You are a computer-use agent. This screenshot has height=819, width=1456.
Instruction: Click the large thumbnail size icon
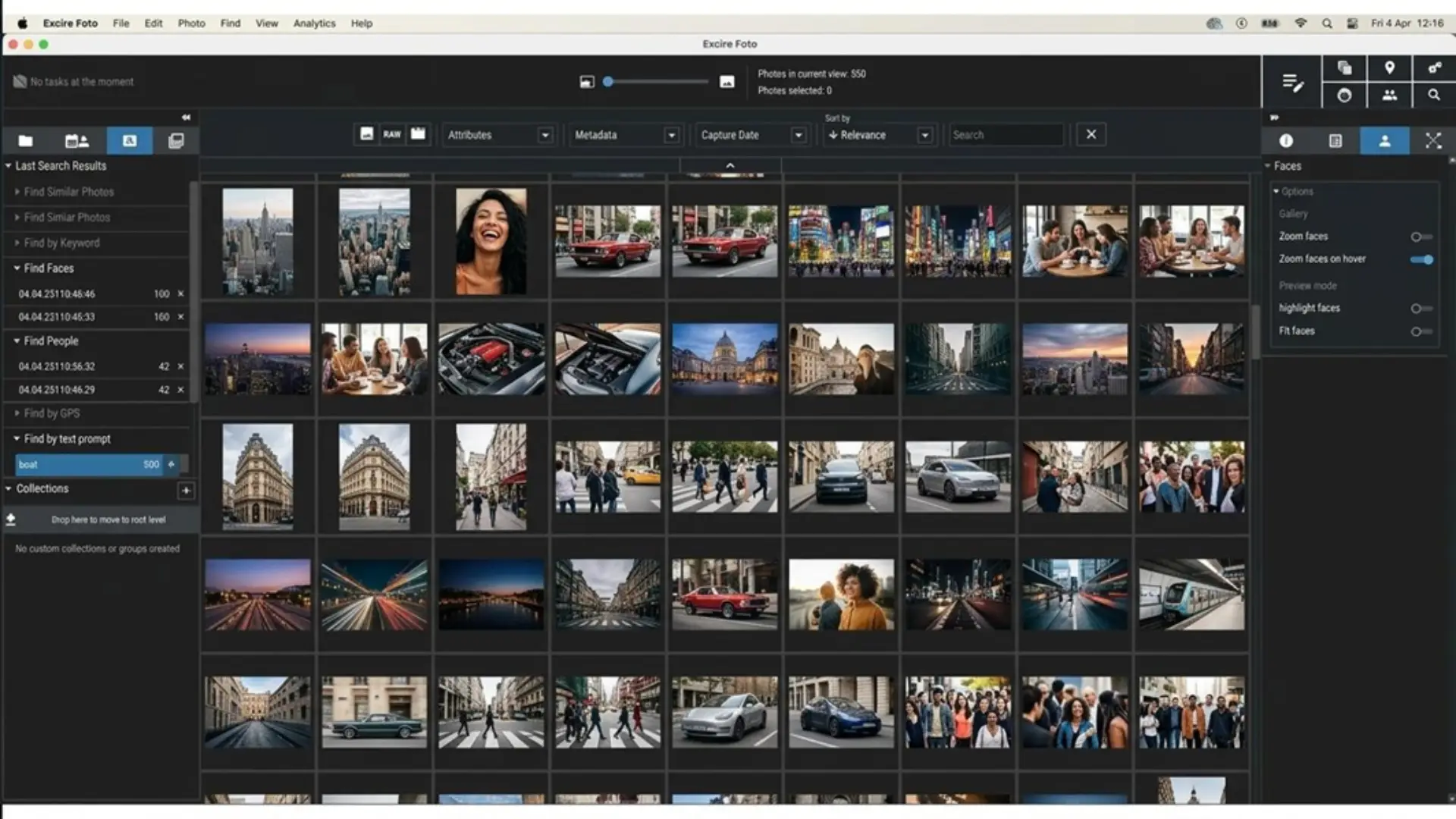726,82
